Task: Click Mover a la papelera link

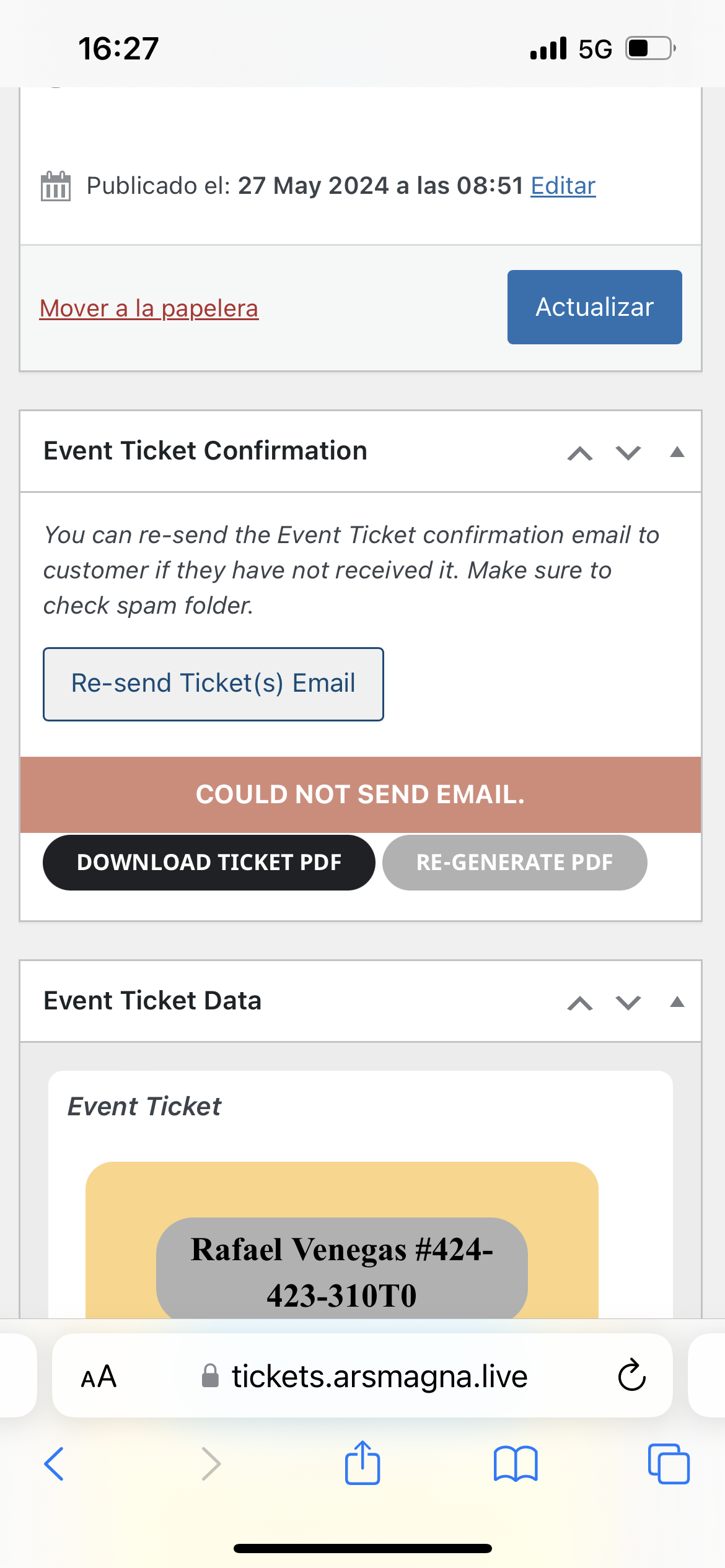Action: click(149, 308)
